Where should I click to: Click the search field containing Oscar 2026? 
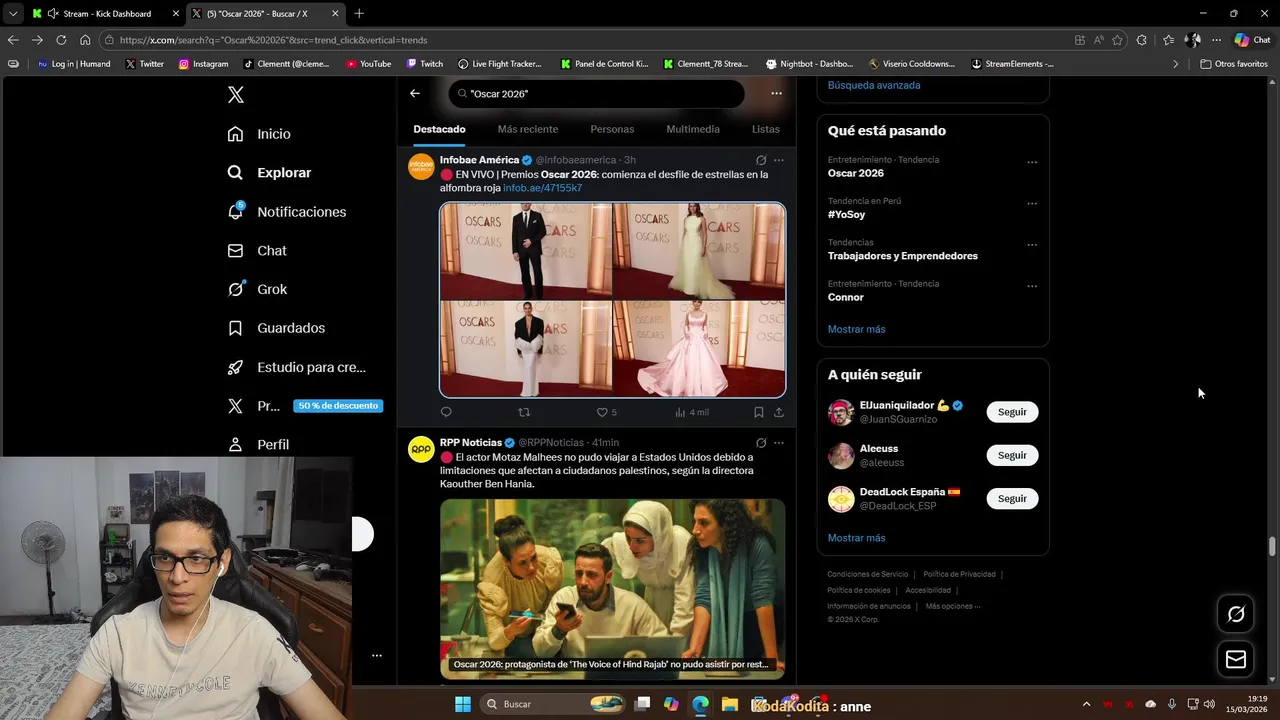[597, 93]
